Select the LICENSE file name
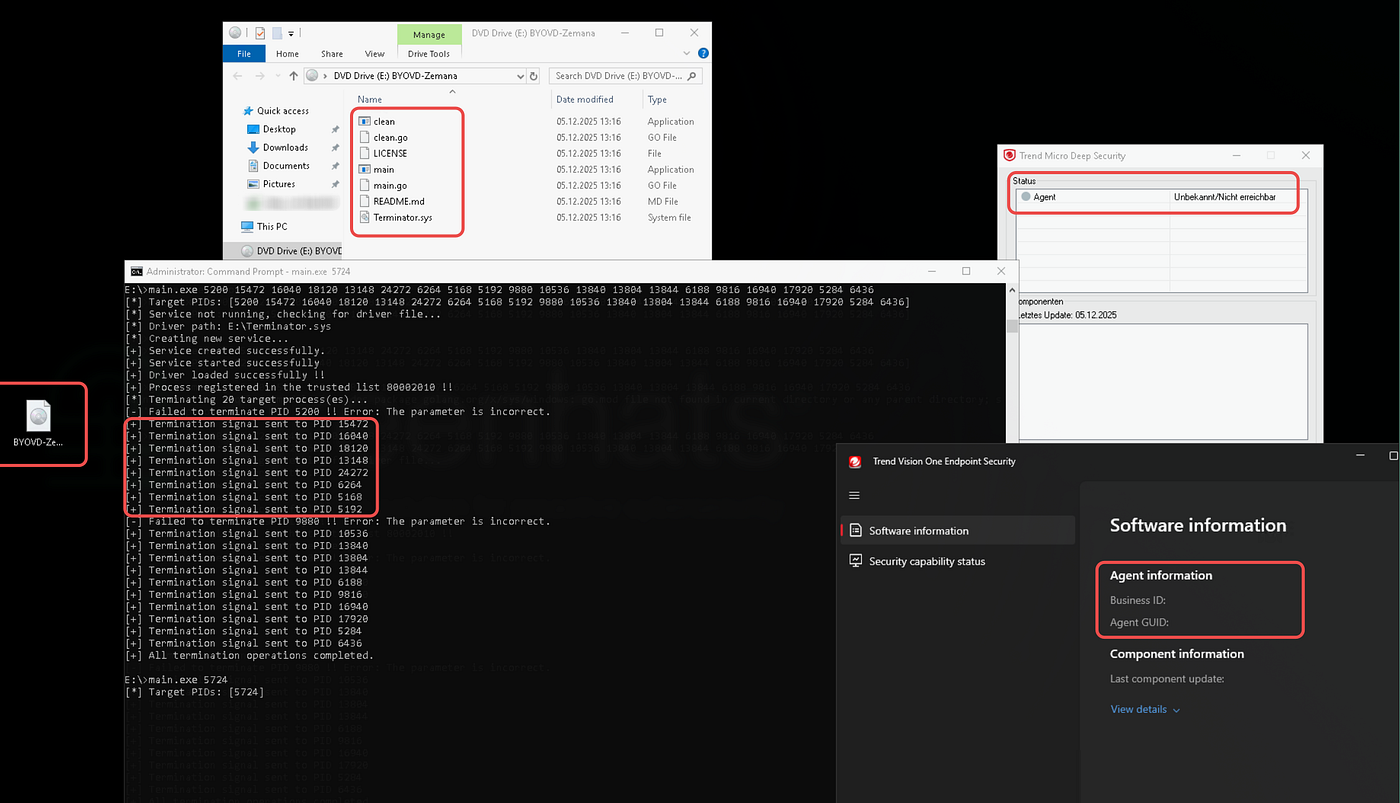Viewport: 1400px width, 803px height. tap(390, 153)
